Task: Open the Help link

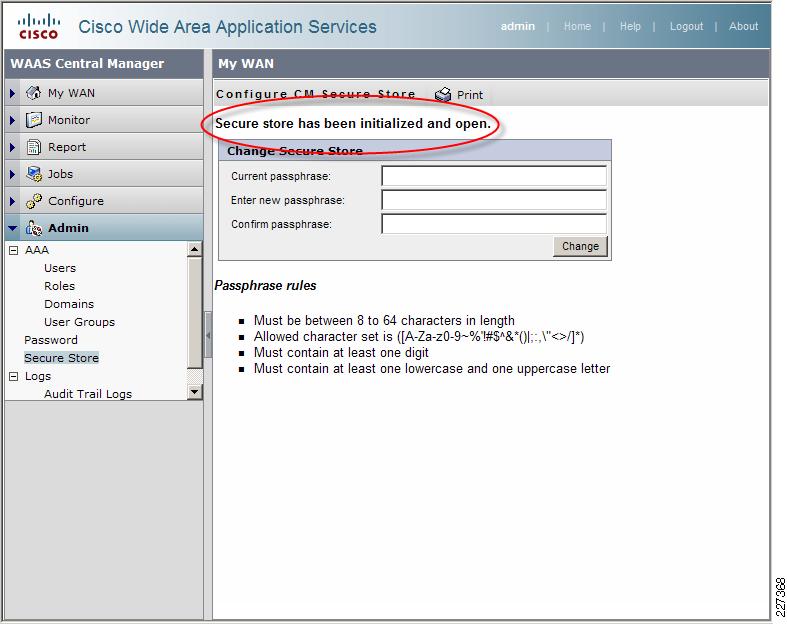Action: [630, 26]
